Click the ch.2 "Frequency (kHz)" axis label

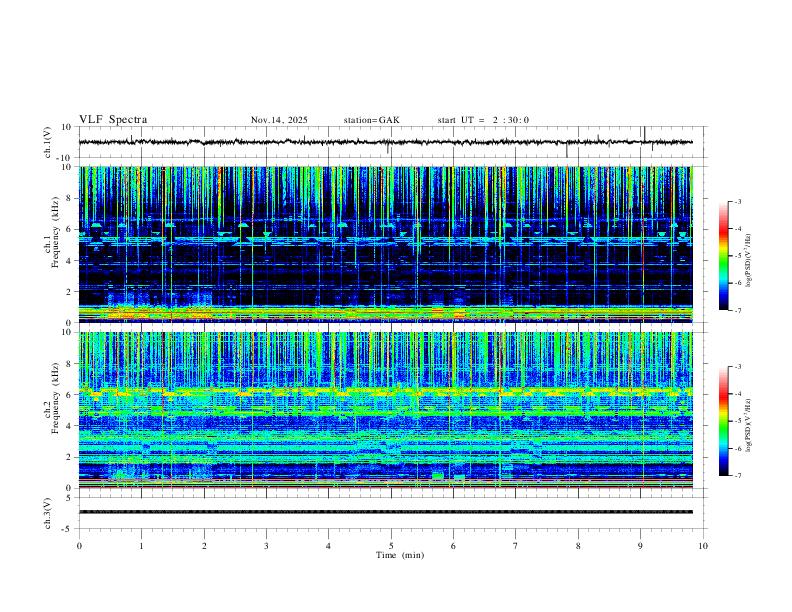click(56, 398)
